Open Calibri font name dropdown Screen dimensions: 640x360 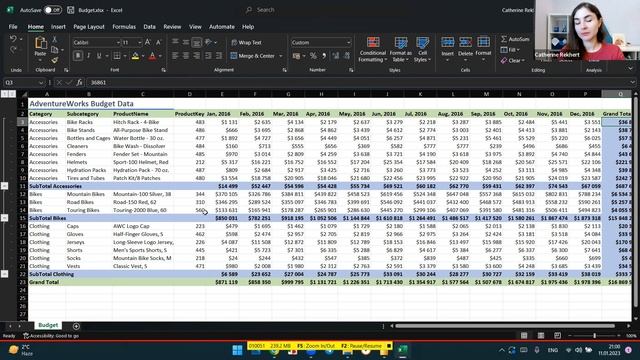point(118,42)
